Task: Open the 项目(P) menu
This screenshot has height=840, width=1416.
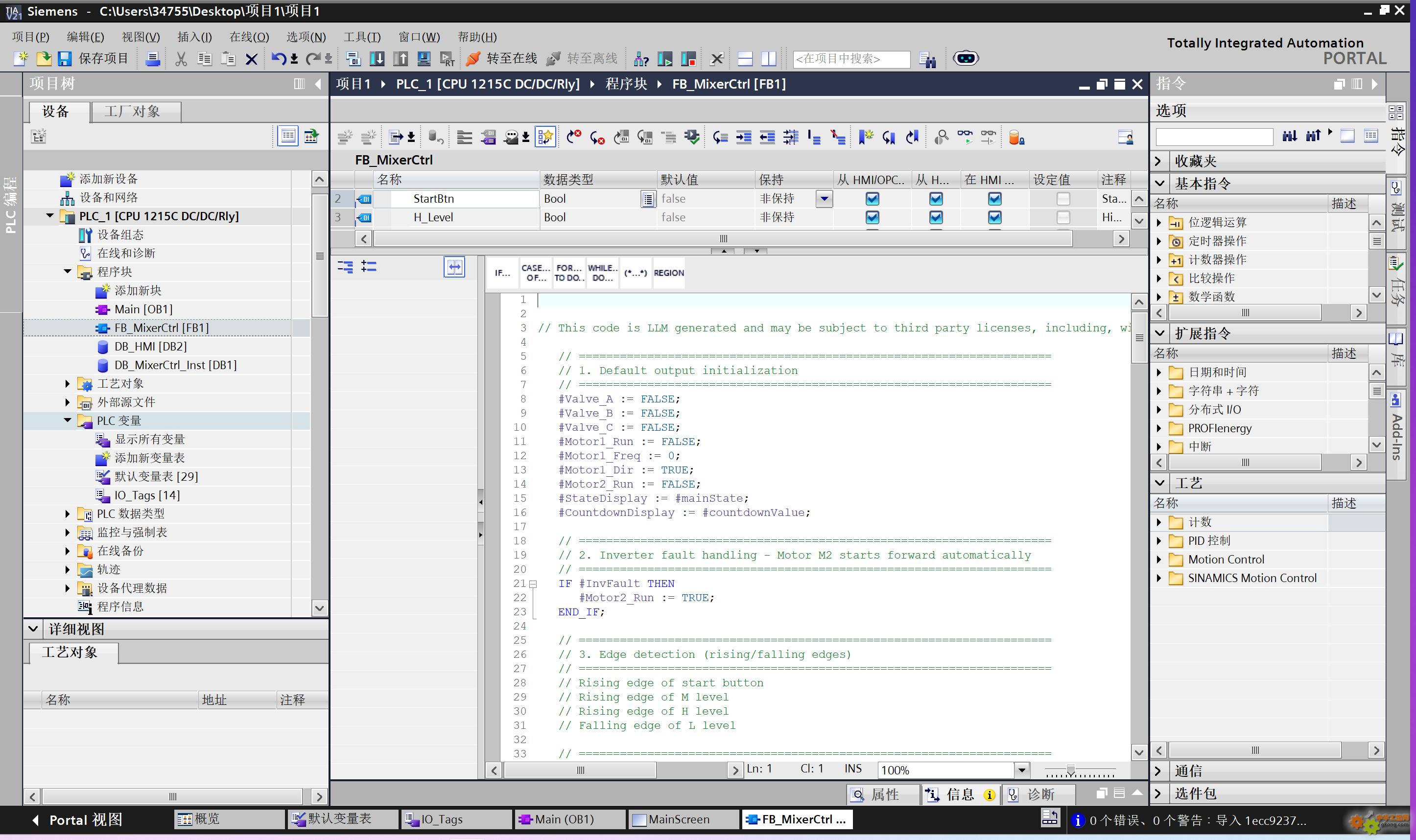Action: [30, 37]
